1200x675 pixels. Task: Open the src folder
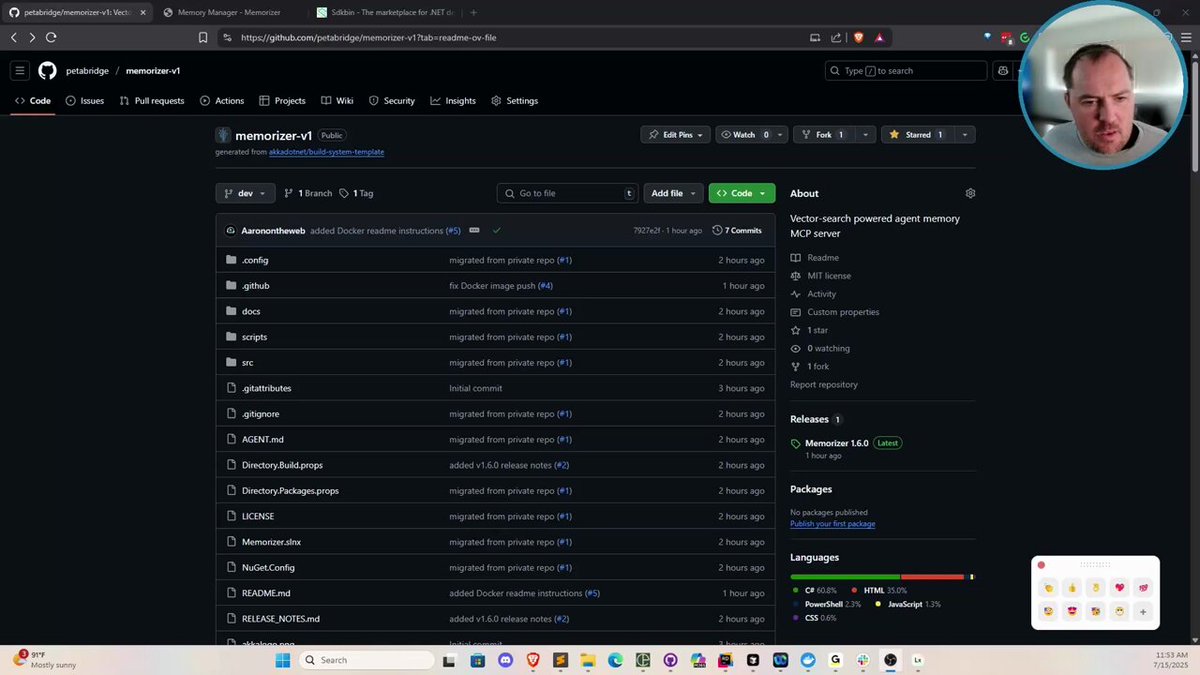pyautogui.click(x=247, y=363)
